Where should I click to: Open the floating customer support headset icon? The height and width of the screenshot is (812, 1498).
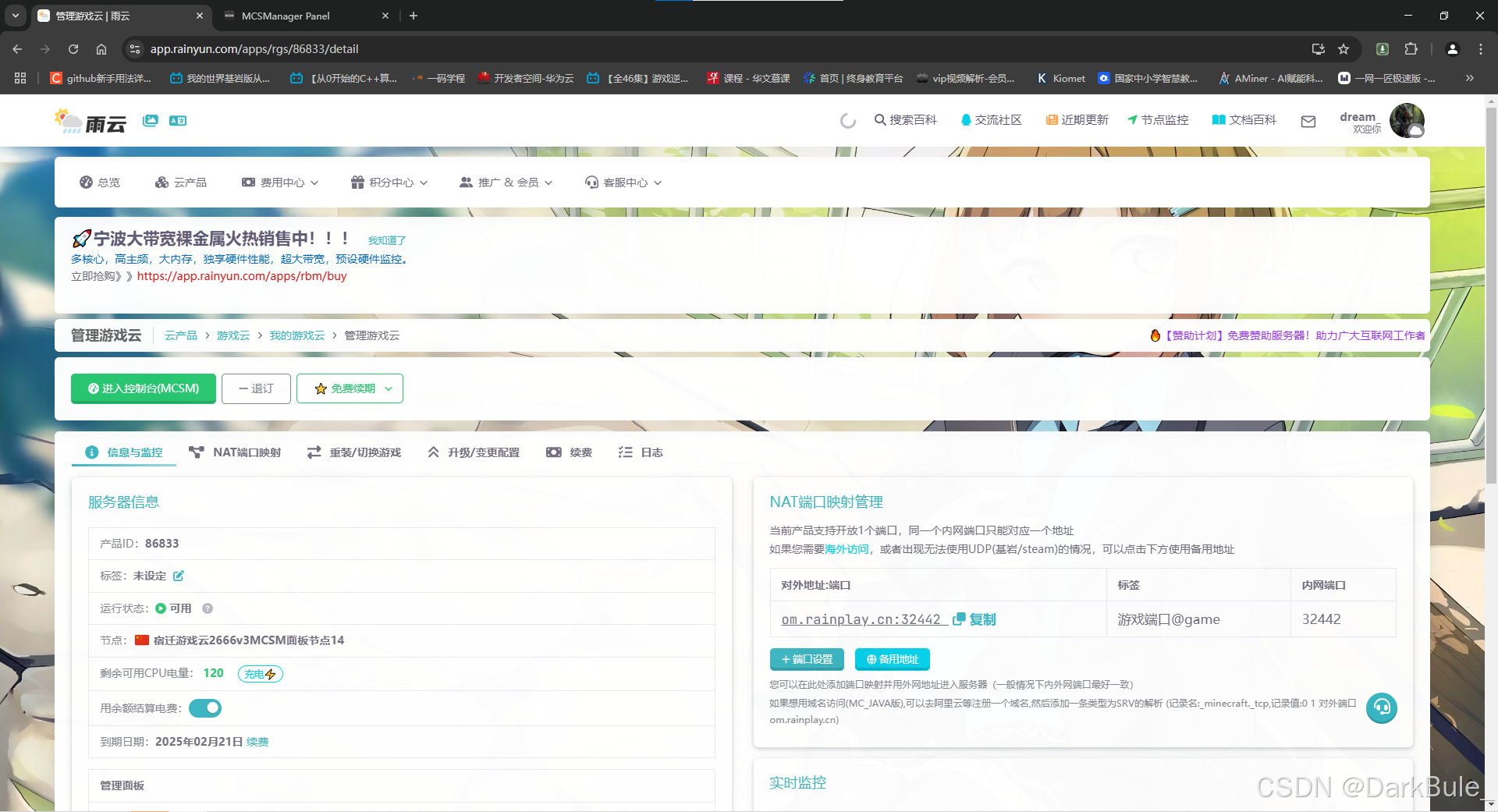coord(1382,708)
